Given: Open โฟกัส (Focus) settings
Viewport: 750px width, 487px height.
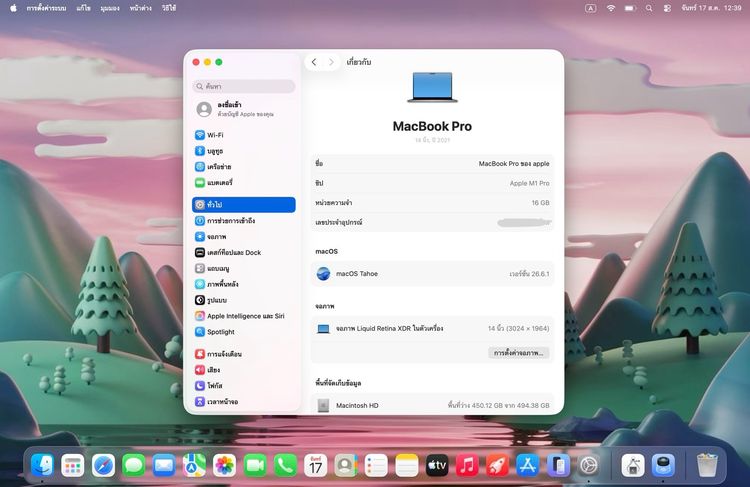Looking at the screenshot, I should 243,386.
